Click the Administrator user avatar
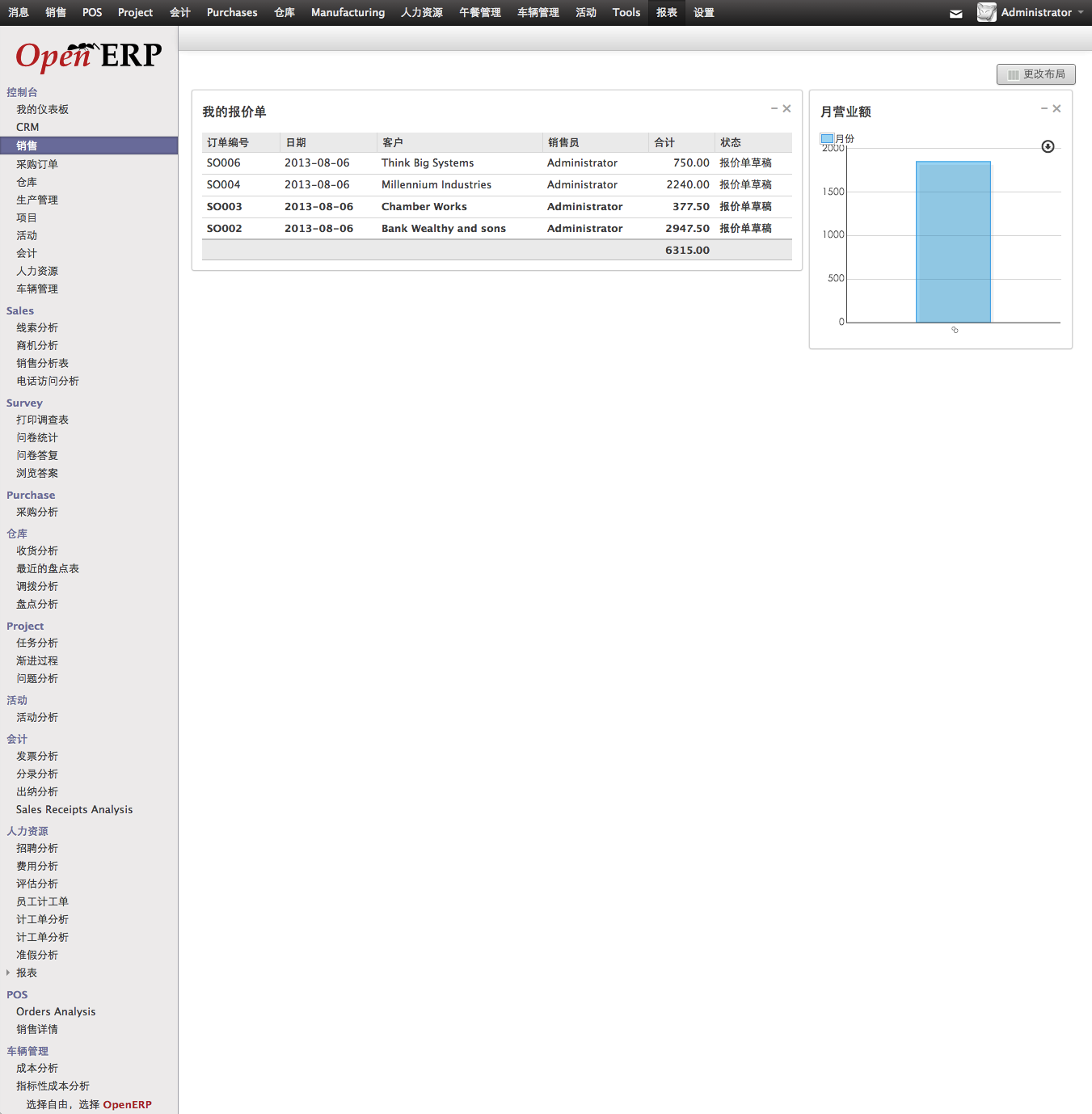This screenshot has width=1092, height=1114. point(986,12)
